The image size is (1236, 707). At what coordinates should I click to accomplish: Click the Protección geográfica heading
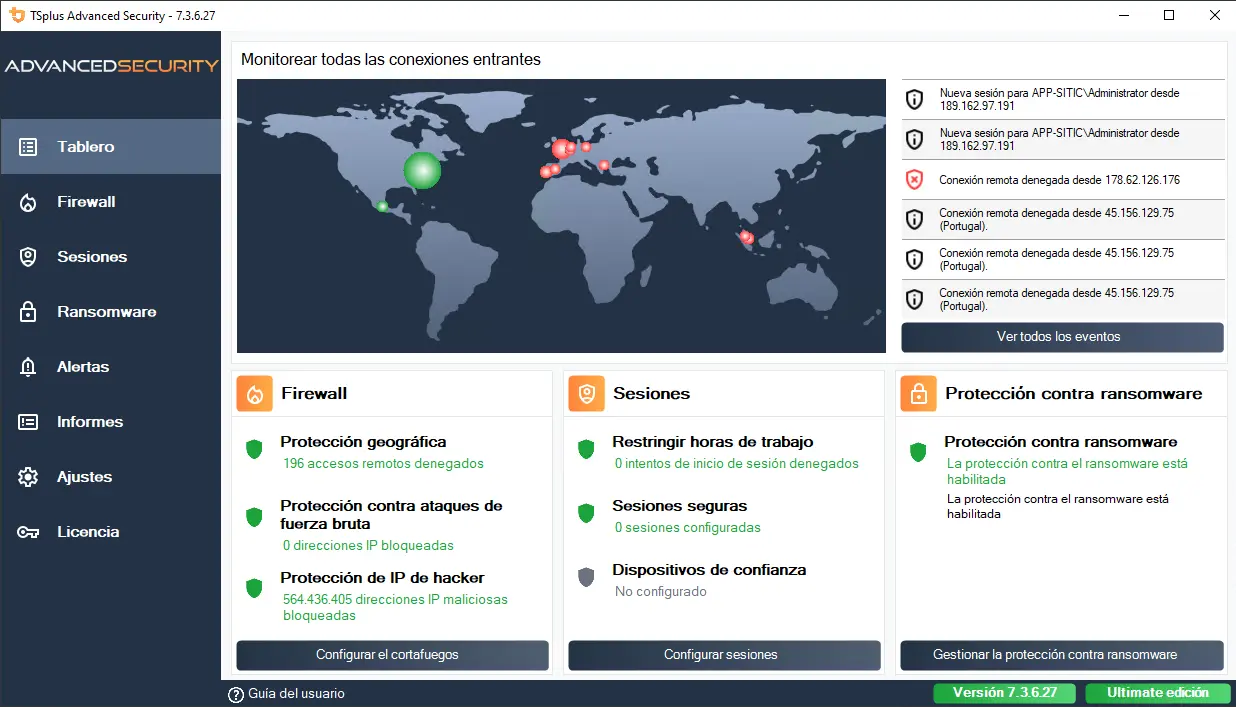point(363,442)
